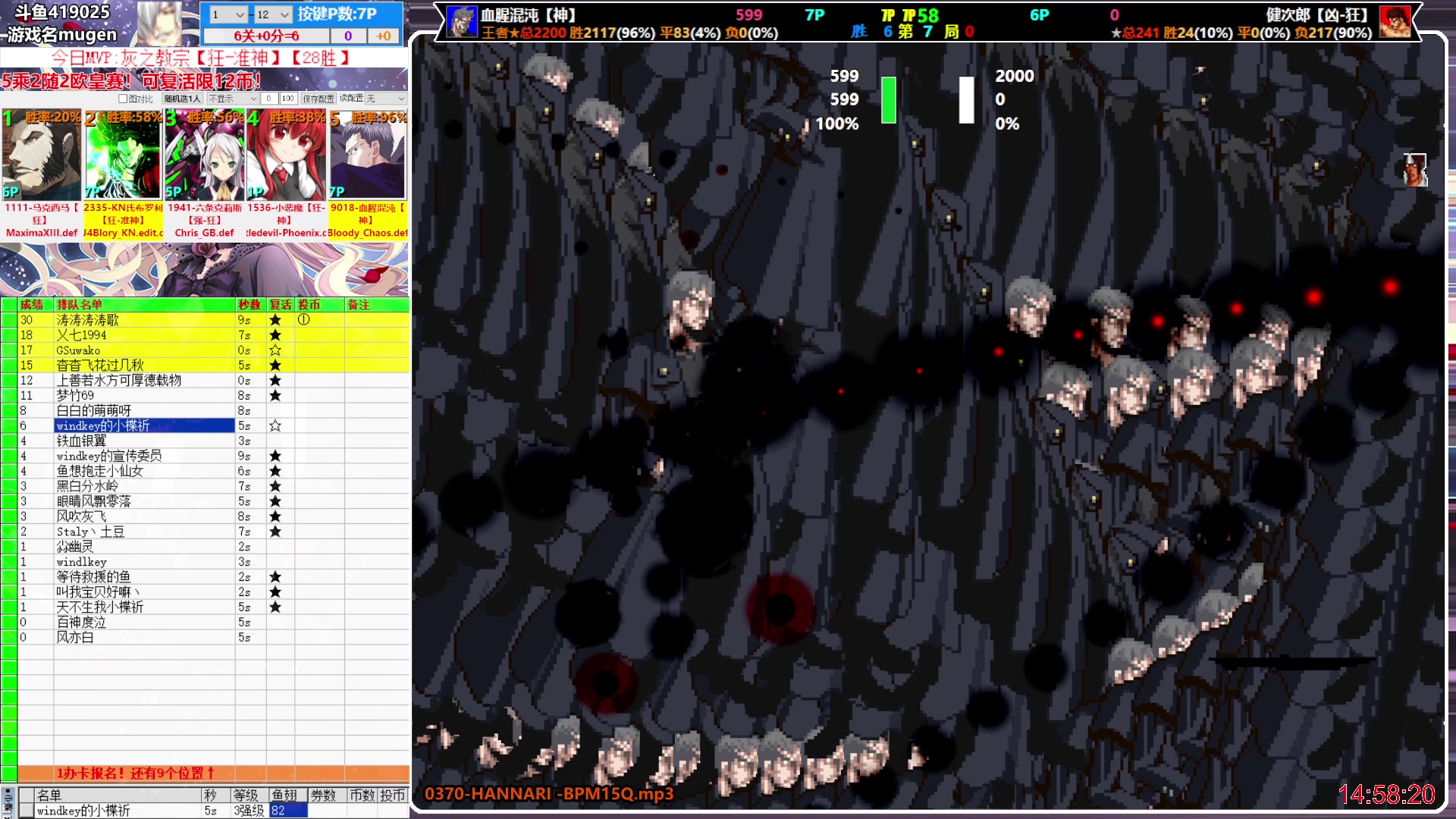The image size is (1456, 819).
Task: Select character thumbnail 2 KN氏布罗利
Action: [x=124, y=155]
